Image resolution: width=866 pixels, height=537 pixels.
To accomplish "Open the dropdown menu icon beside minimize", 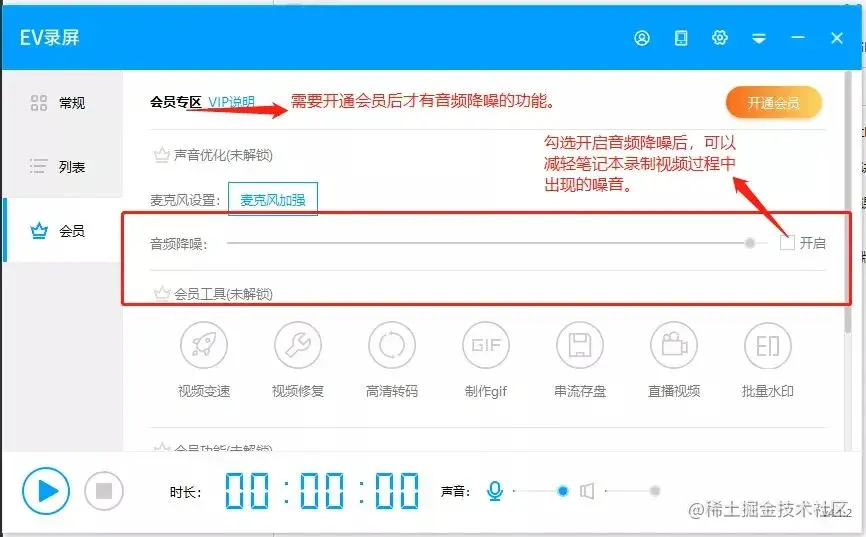I will coord(759,38).
